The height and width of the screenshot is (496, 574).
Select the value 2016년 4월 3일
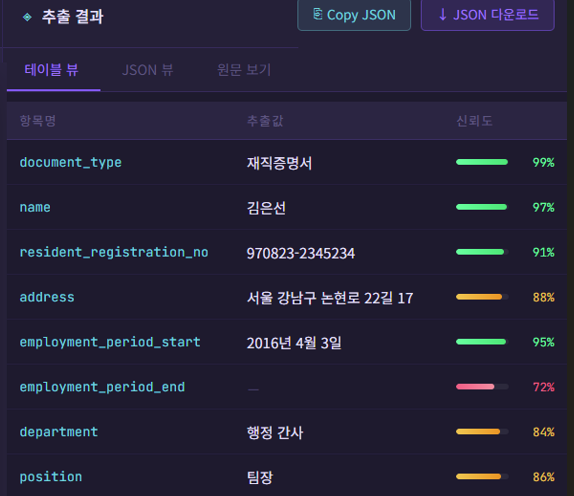(294, 343)
